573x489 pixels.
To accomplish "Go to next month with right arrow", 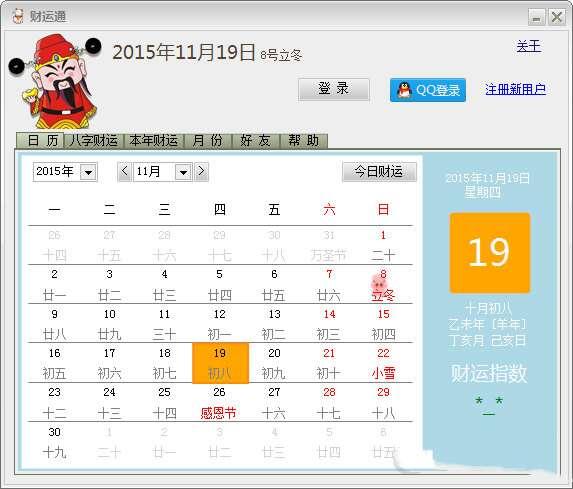I will coord(201,171).
